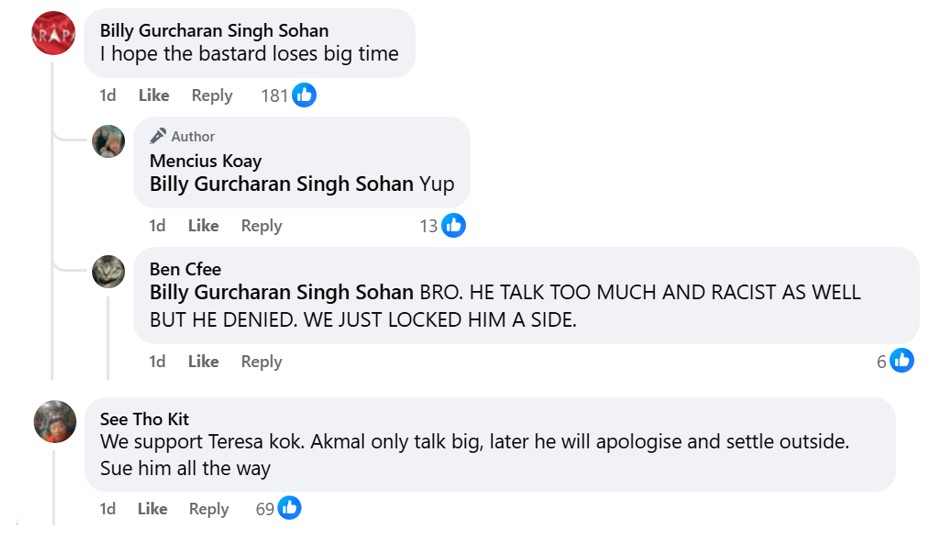Open reactions with 13 likes on Mencius's reply
This screenshot has height=549, width=937.
453,225
